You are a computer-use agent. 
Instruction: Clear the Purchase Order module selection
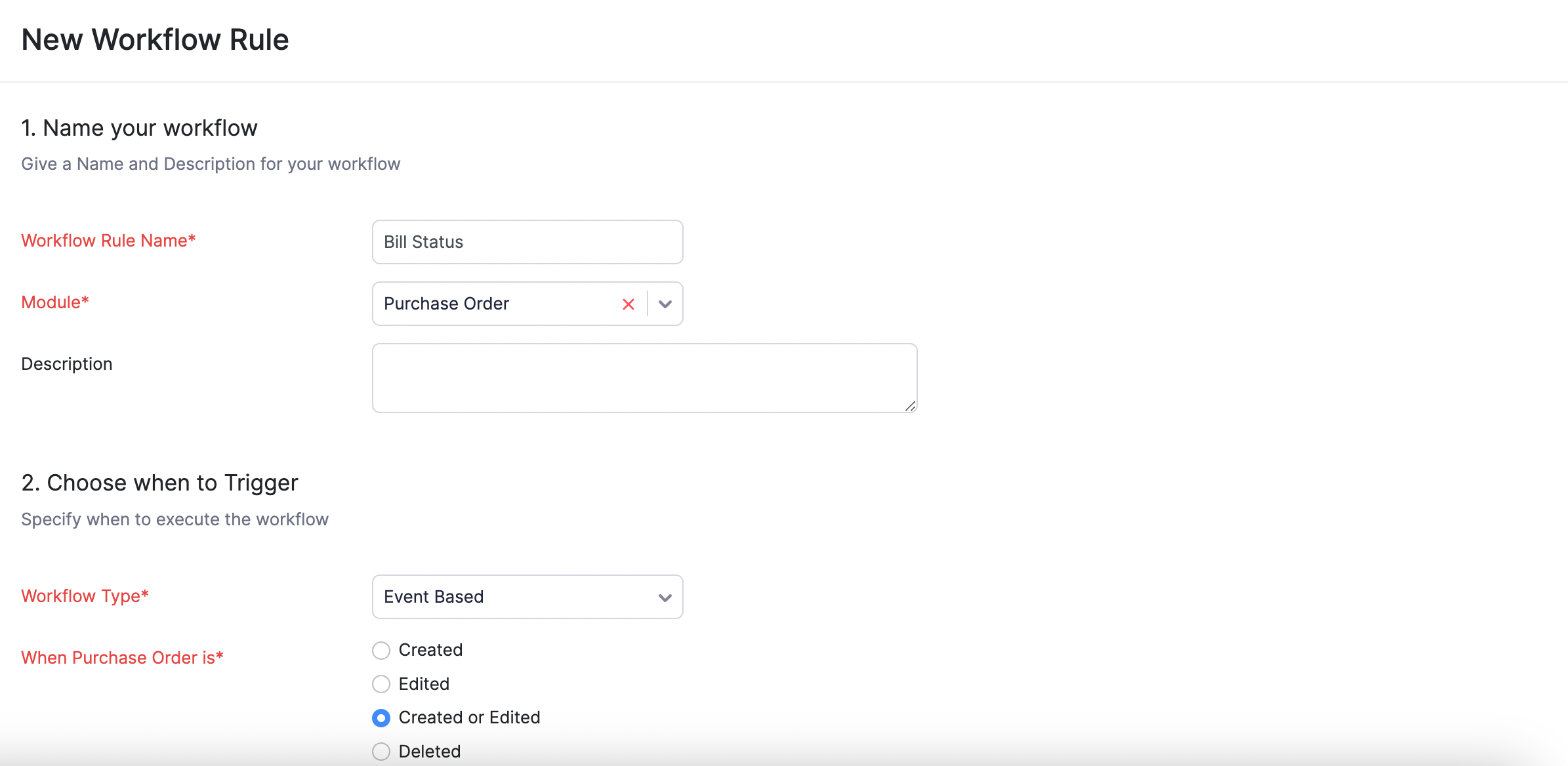click(x=629, y=304)
